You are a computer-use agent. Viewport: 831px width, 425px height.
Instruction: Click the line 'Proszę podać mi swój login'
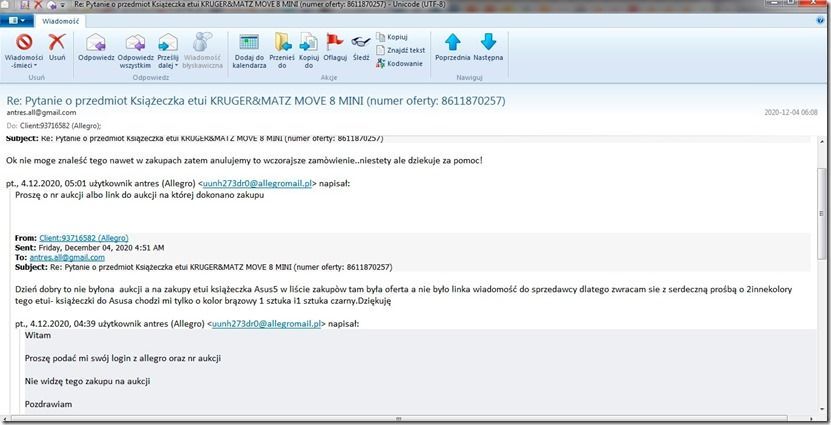tap(123, 358)
